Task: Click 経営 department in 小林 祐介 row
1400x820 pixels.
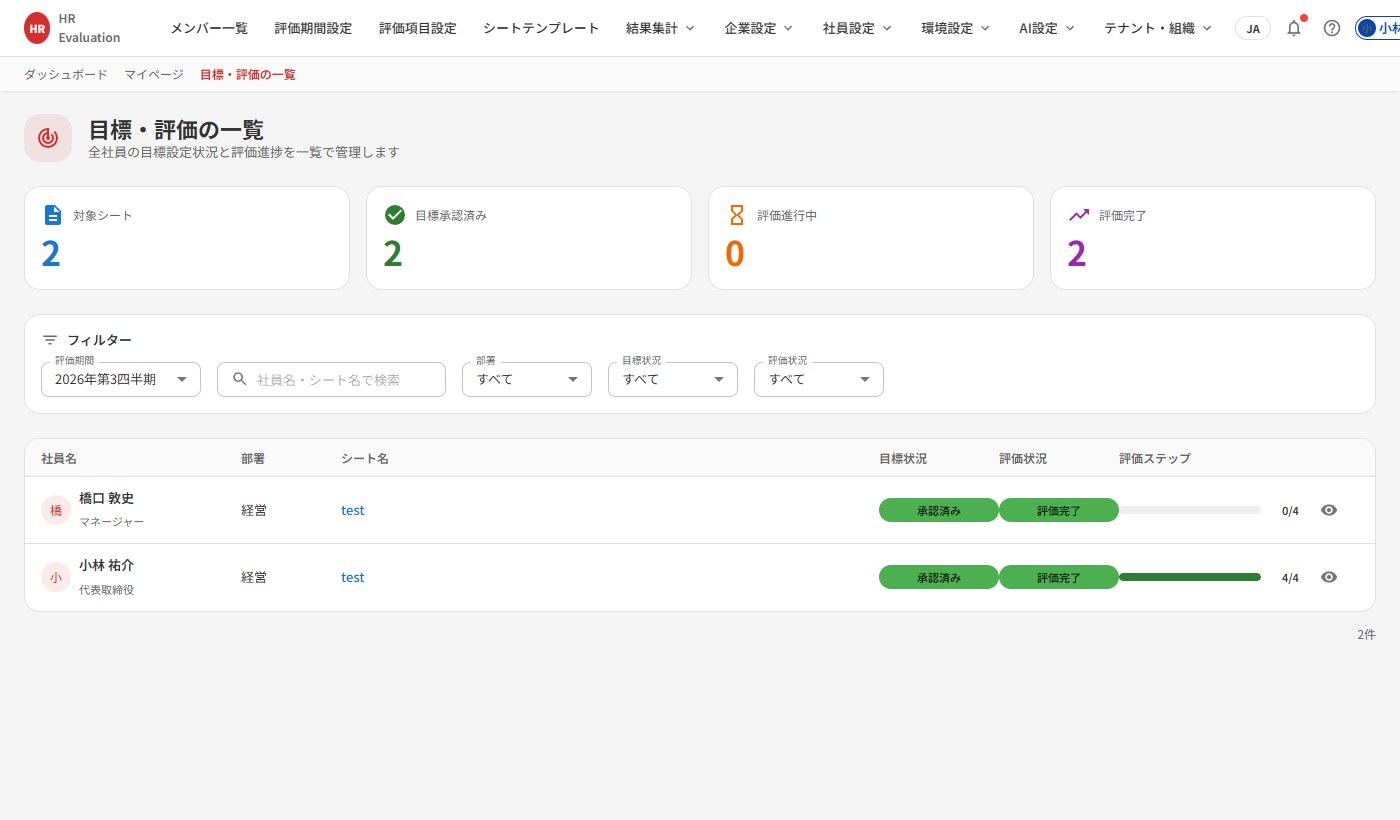Action: coord(254,577)
